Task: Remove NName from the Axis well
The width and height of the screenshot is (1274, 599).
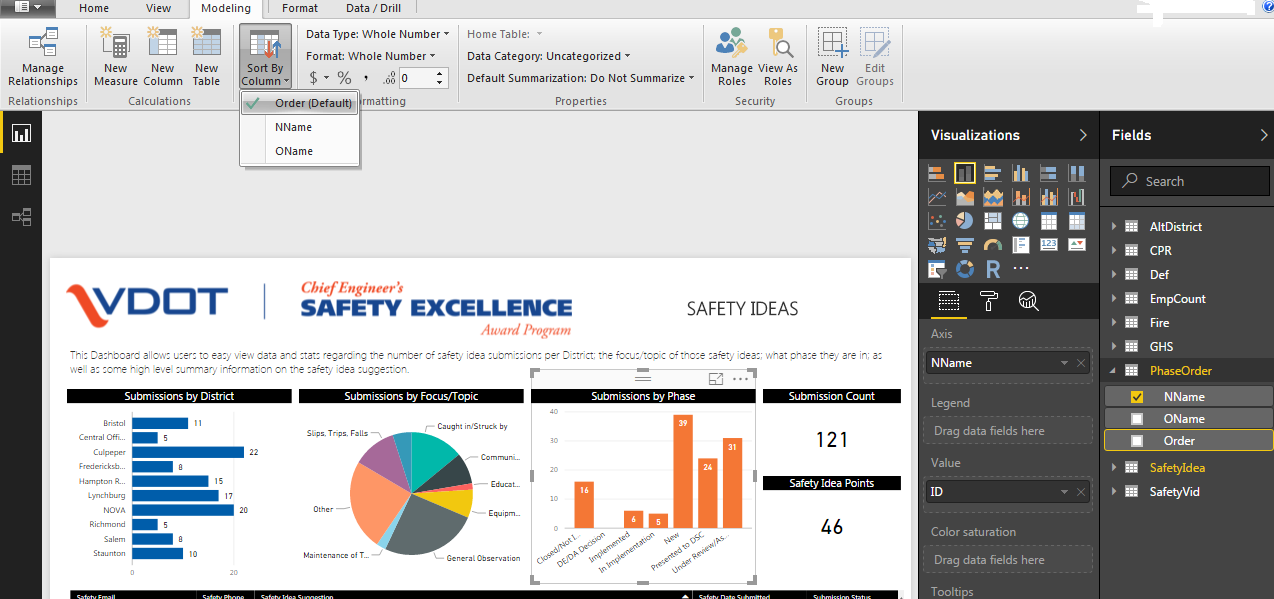Action: (x=1082, y=363)
